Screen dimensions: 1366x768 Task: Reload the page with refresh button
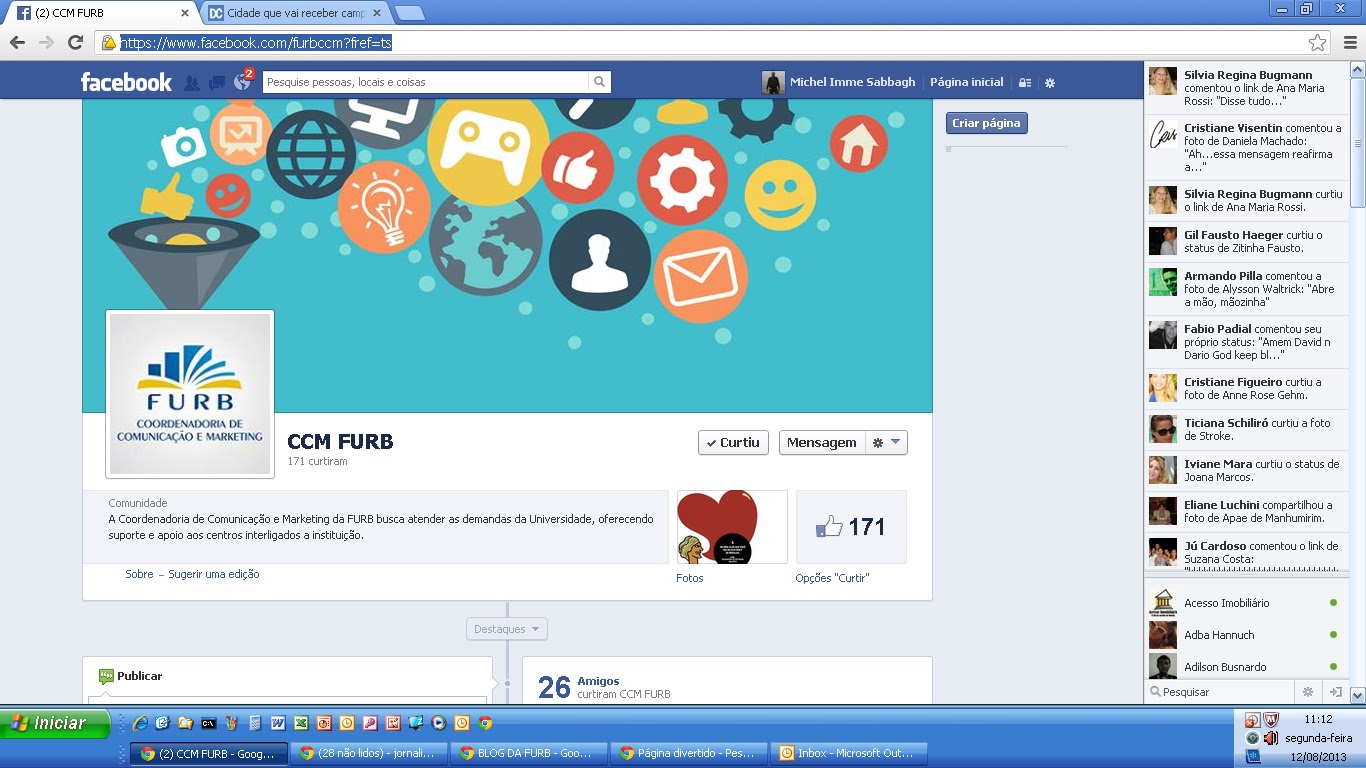[x=75, y=42]
